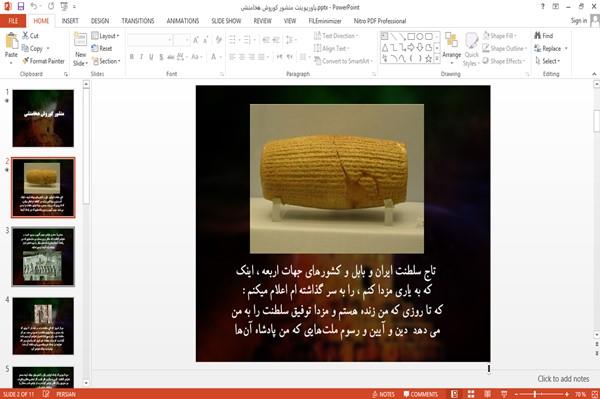
Task: Toggle numbered list formatting
Action: 247,40
